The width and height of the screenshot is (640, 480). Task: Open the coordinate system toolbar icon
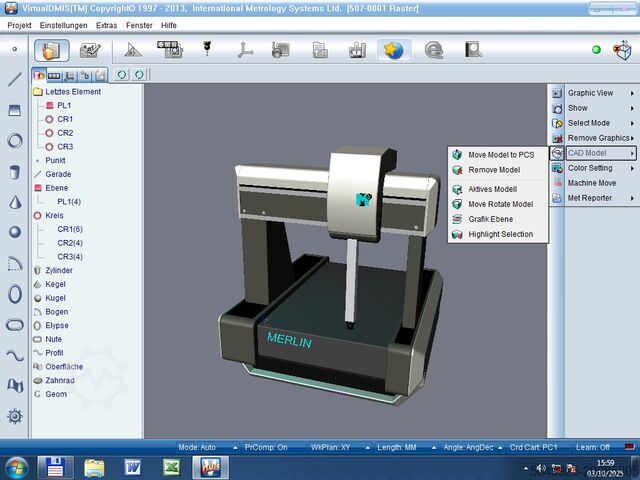(245, 50)
